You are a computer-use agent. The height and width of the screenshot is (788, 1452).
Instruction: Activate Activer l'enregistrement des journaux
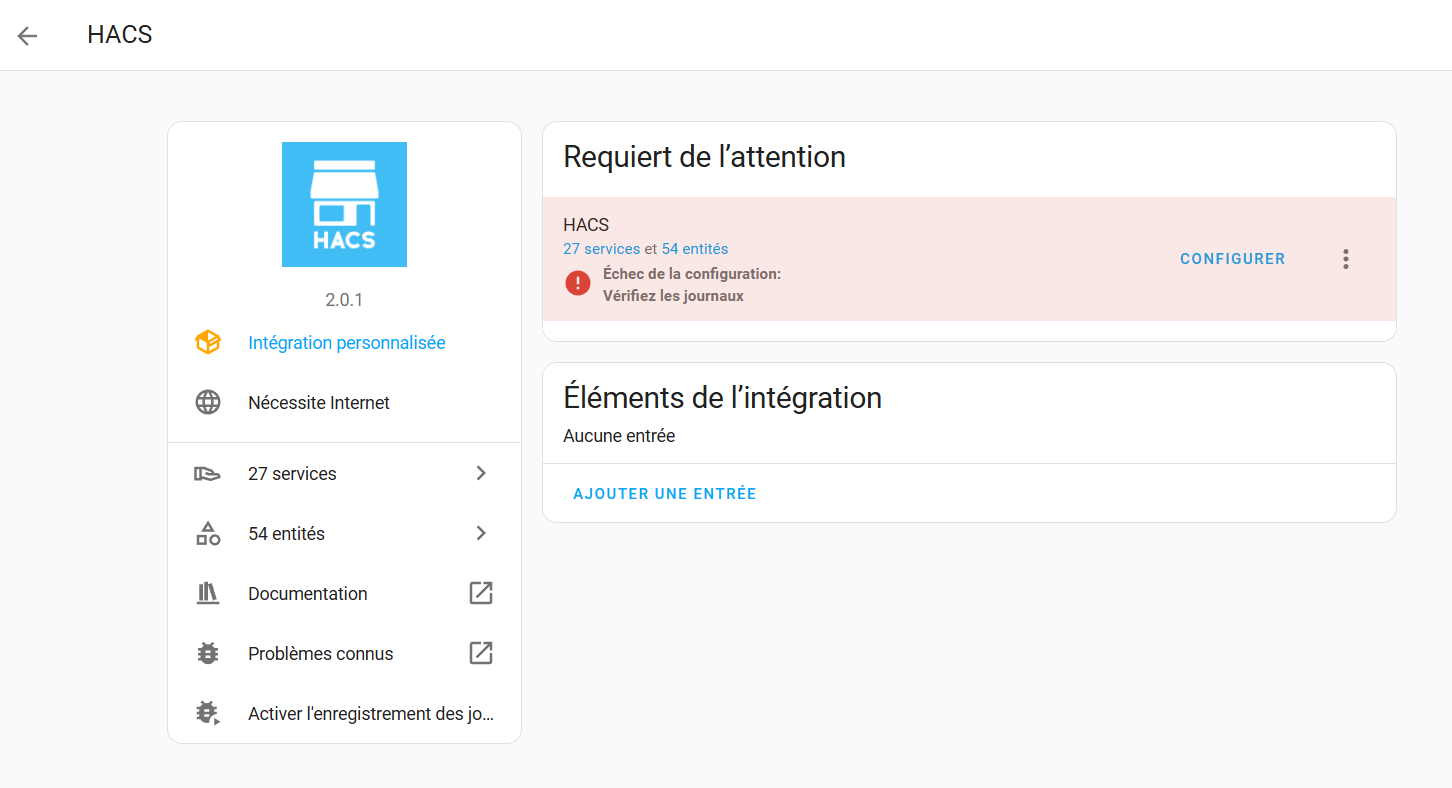(x=344, y=713)
